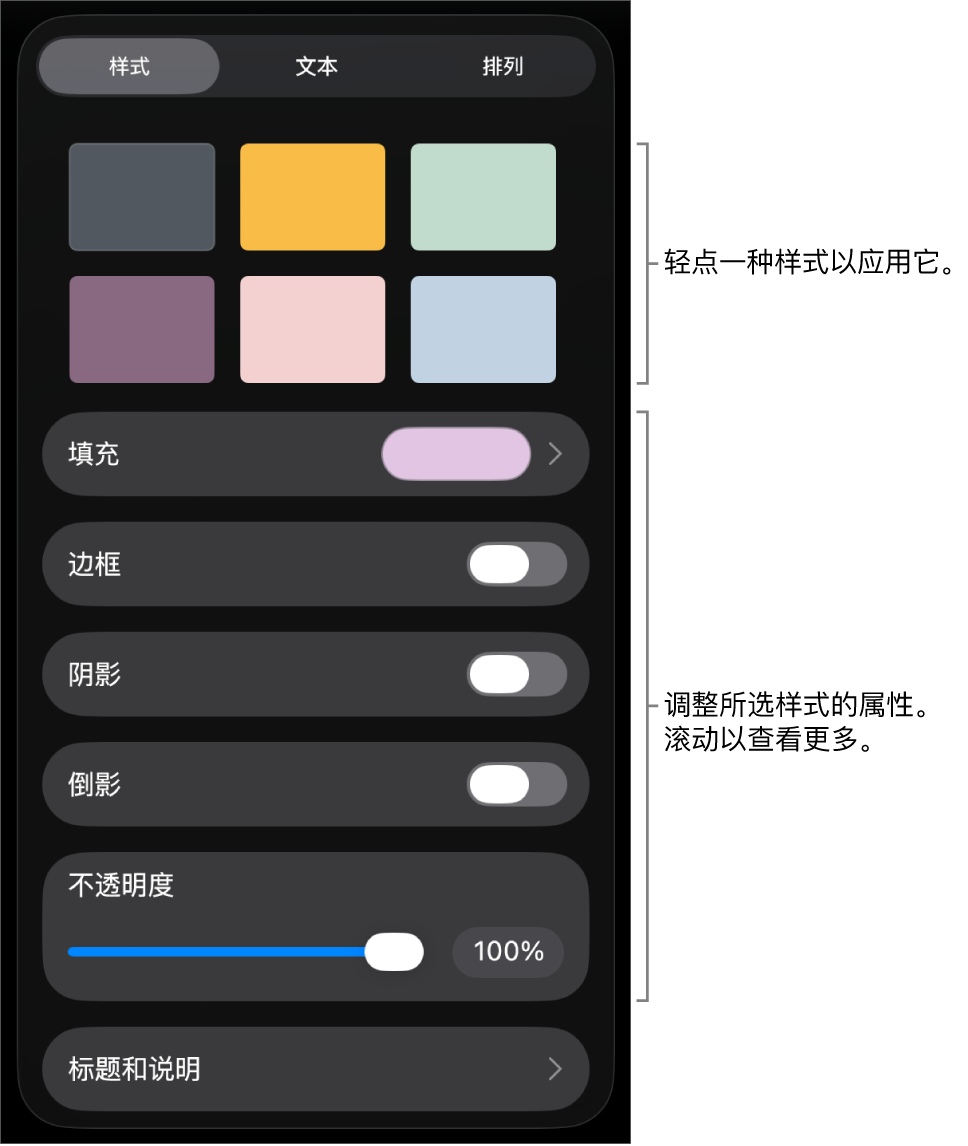This screenshot has height=1146, width=968.
Task: Select the dark gray shape style
Action: point(142,197)
